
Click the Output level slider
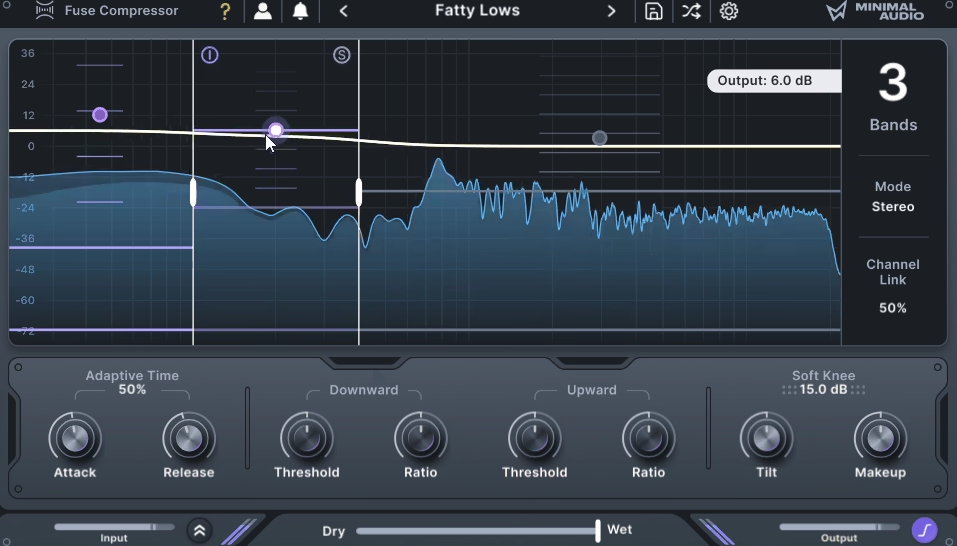[x=839, y=527]
